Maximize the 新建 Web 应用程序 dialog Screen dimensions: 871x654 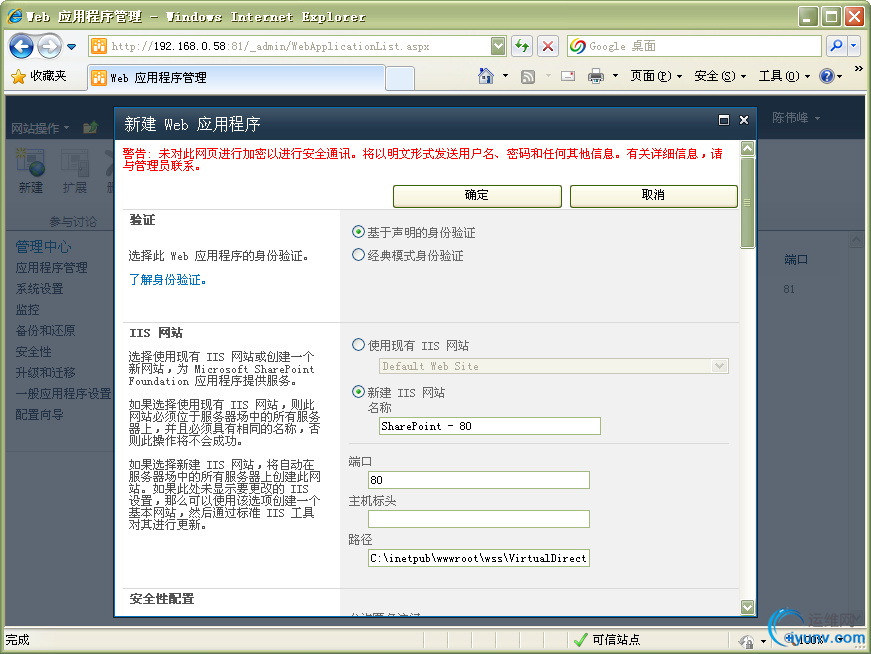[x=724, y=120]
